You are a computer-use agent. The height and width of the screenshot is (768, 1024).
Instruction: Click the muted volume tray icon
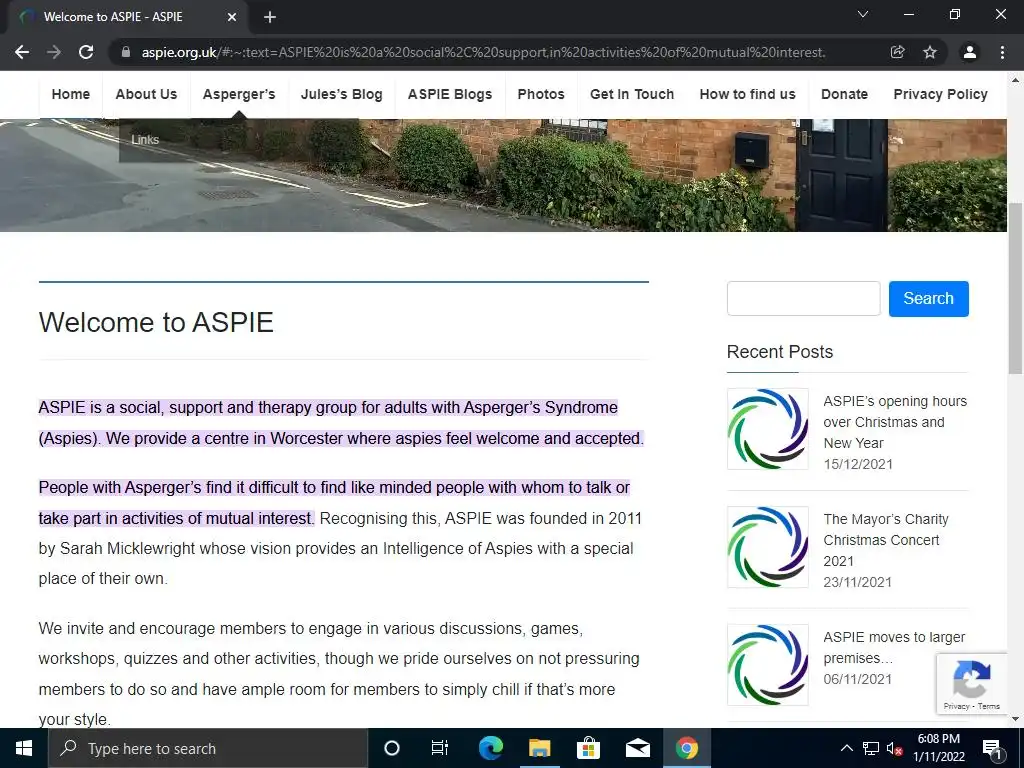click(894, 749)
